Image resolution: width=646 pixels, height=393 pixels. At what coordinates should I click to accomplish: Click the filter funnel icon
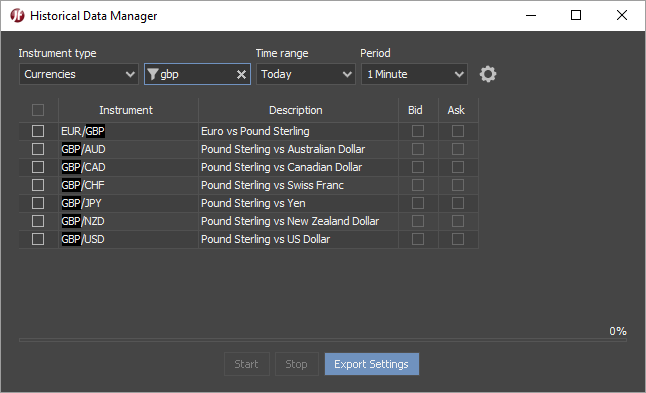[x=152, y=74]
